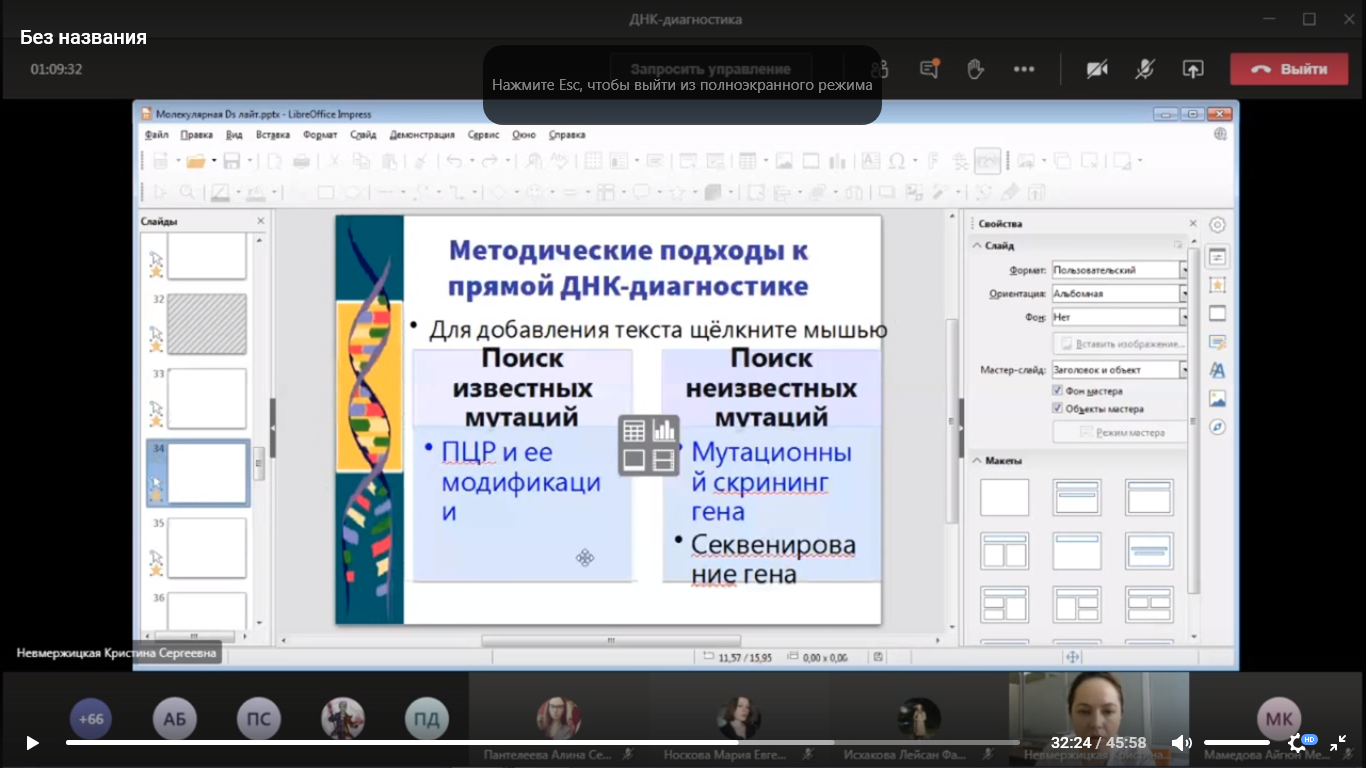
Task: Open the Мастер-слайд dropdown
Action: pos(1120,370)
